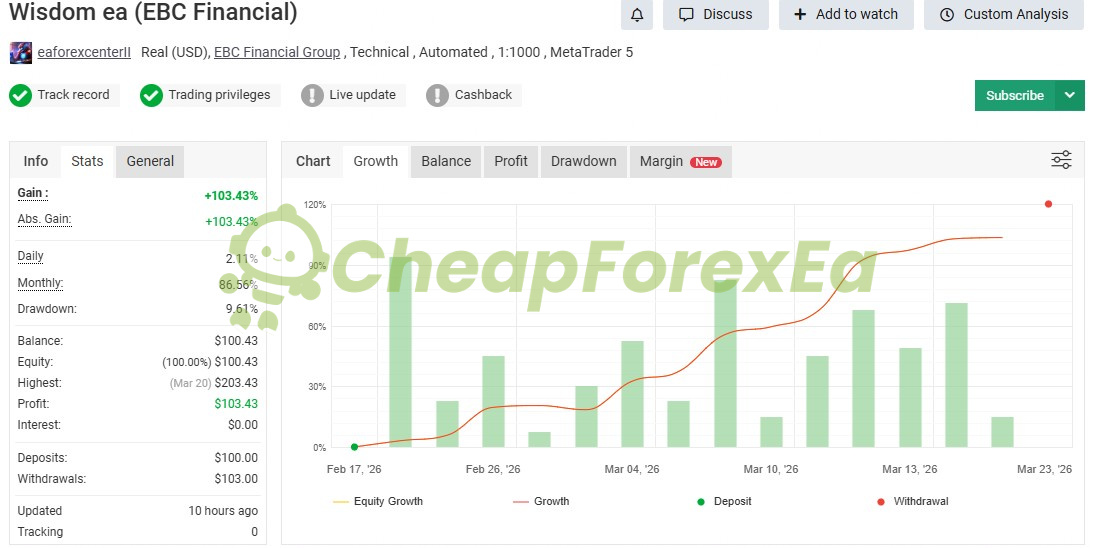The image size is (1096, 548).
Task: Click the Cashback warning icon
Action: coord(438,95)
